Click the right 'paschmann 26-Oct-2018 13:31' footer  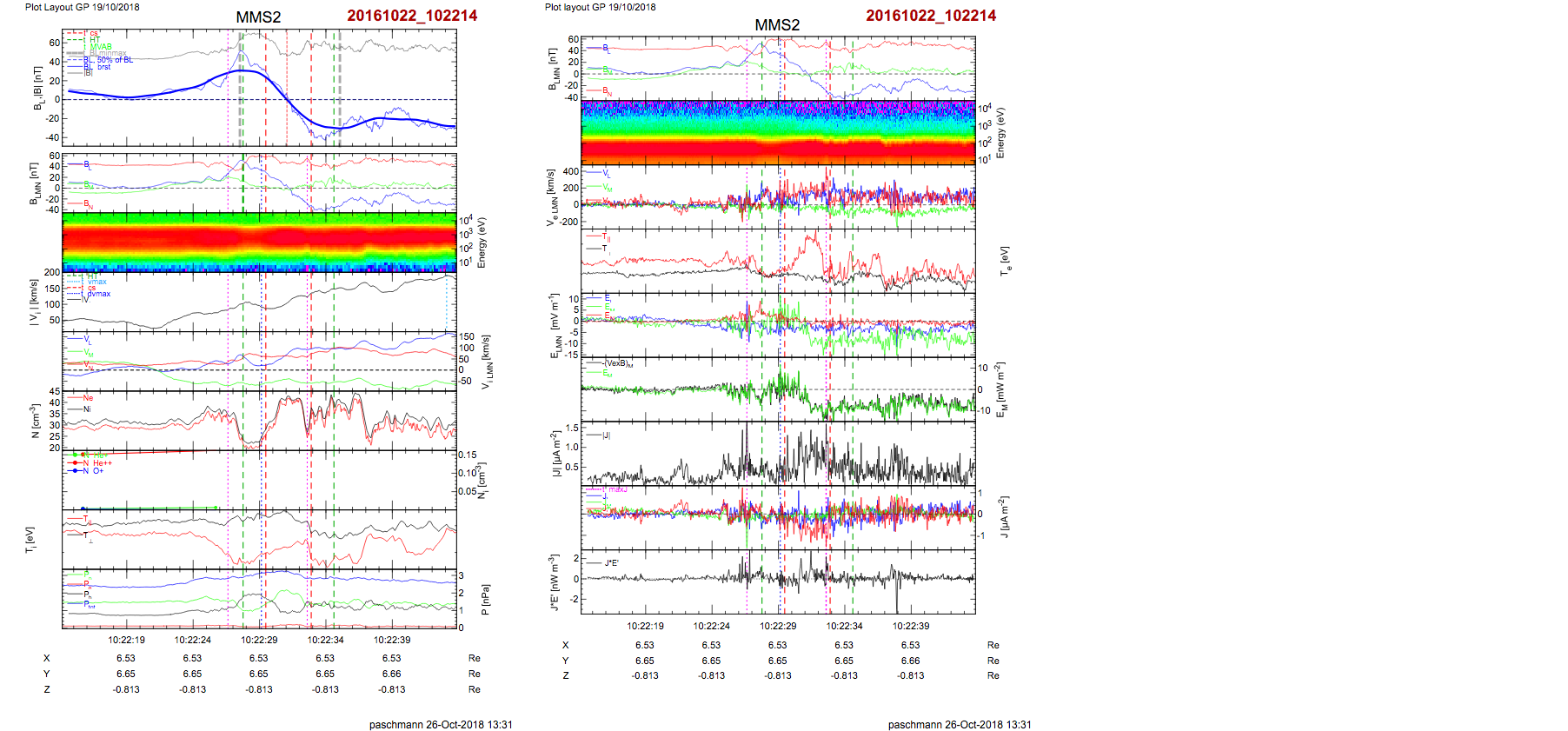[960, 724]
